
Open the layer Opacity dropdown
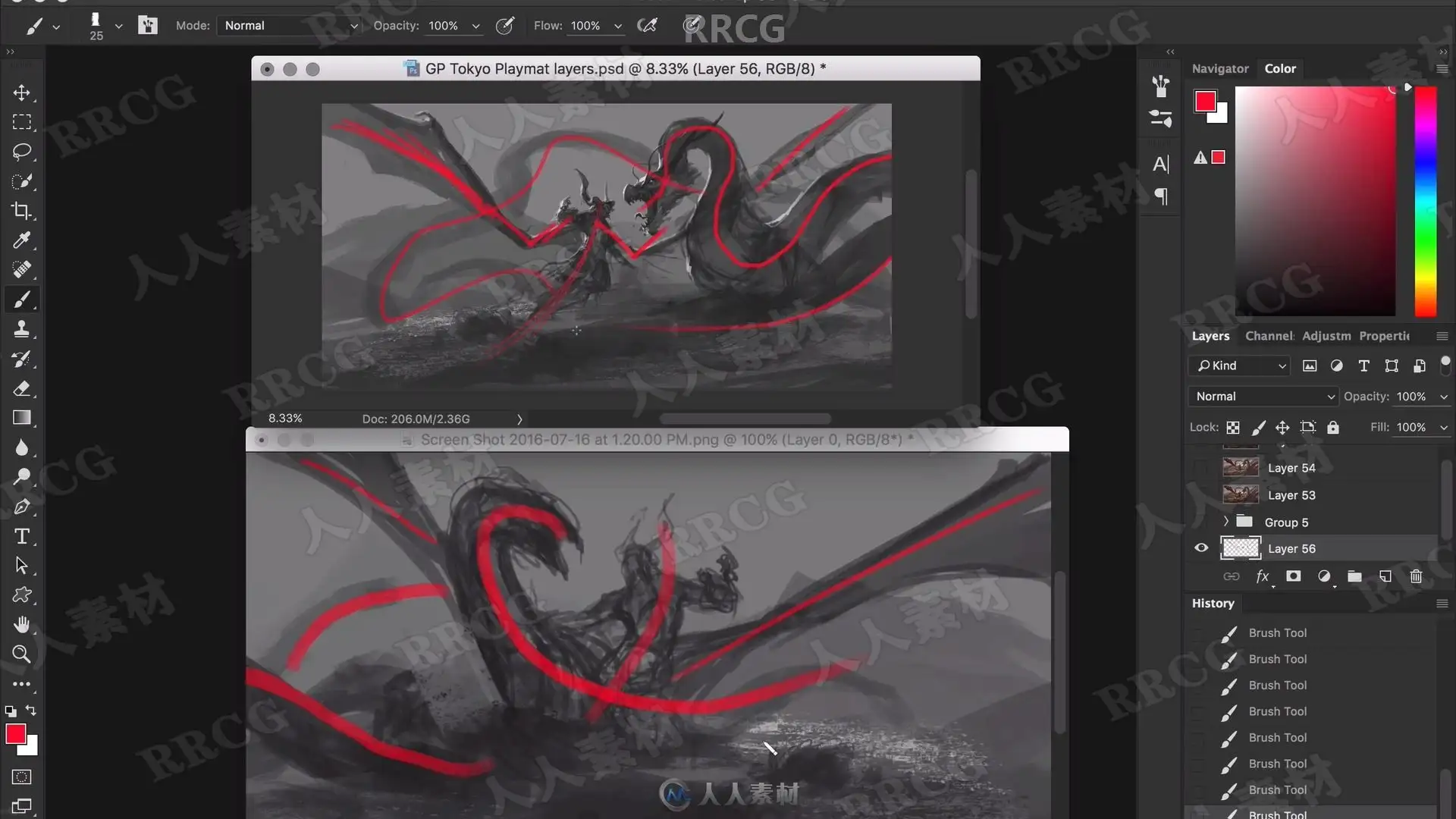coord(1444,397)
